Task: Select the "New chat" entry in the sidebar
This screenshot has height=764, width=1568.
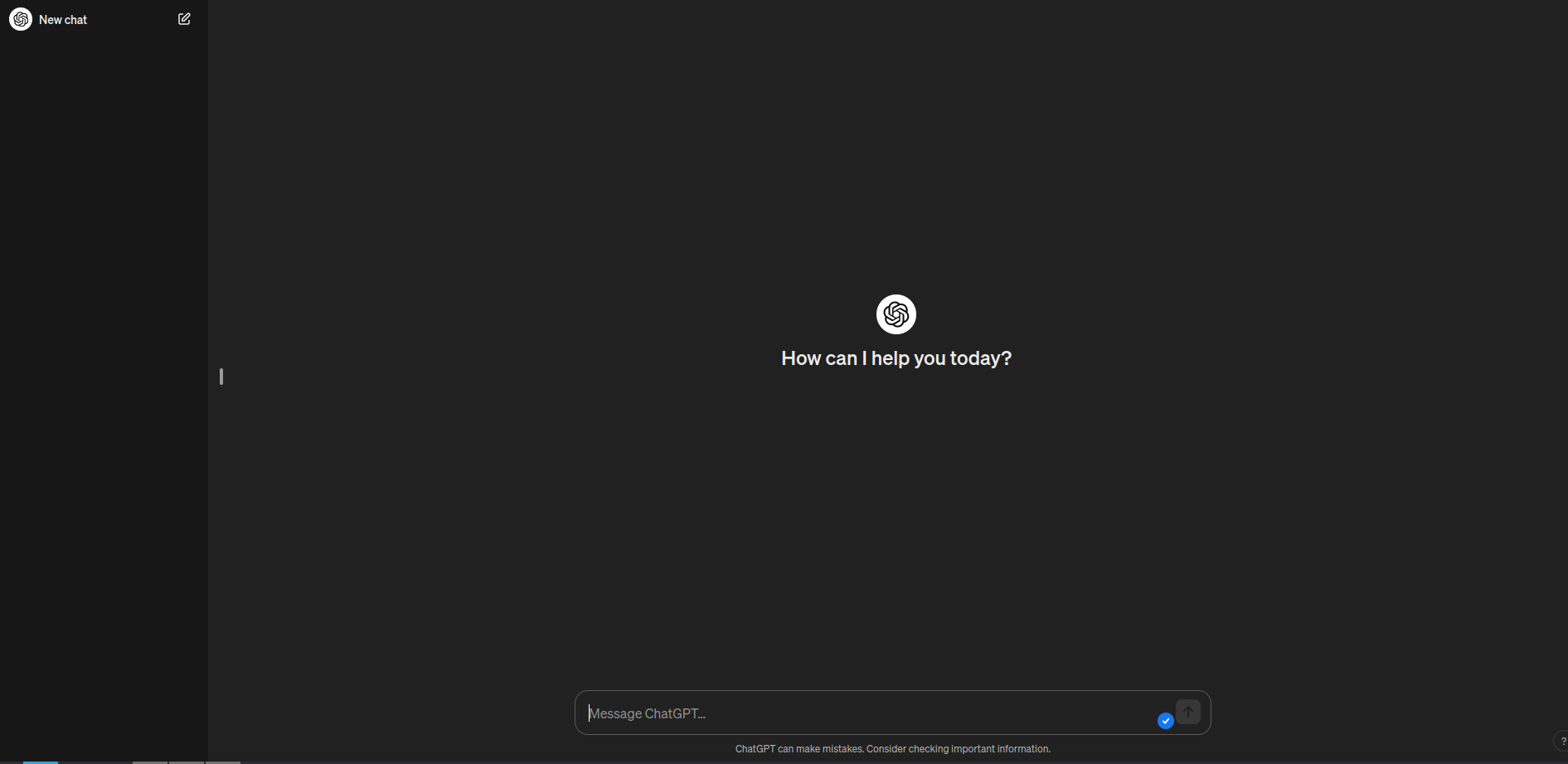Action: [64, 18]
